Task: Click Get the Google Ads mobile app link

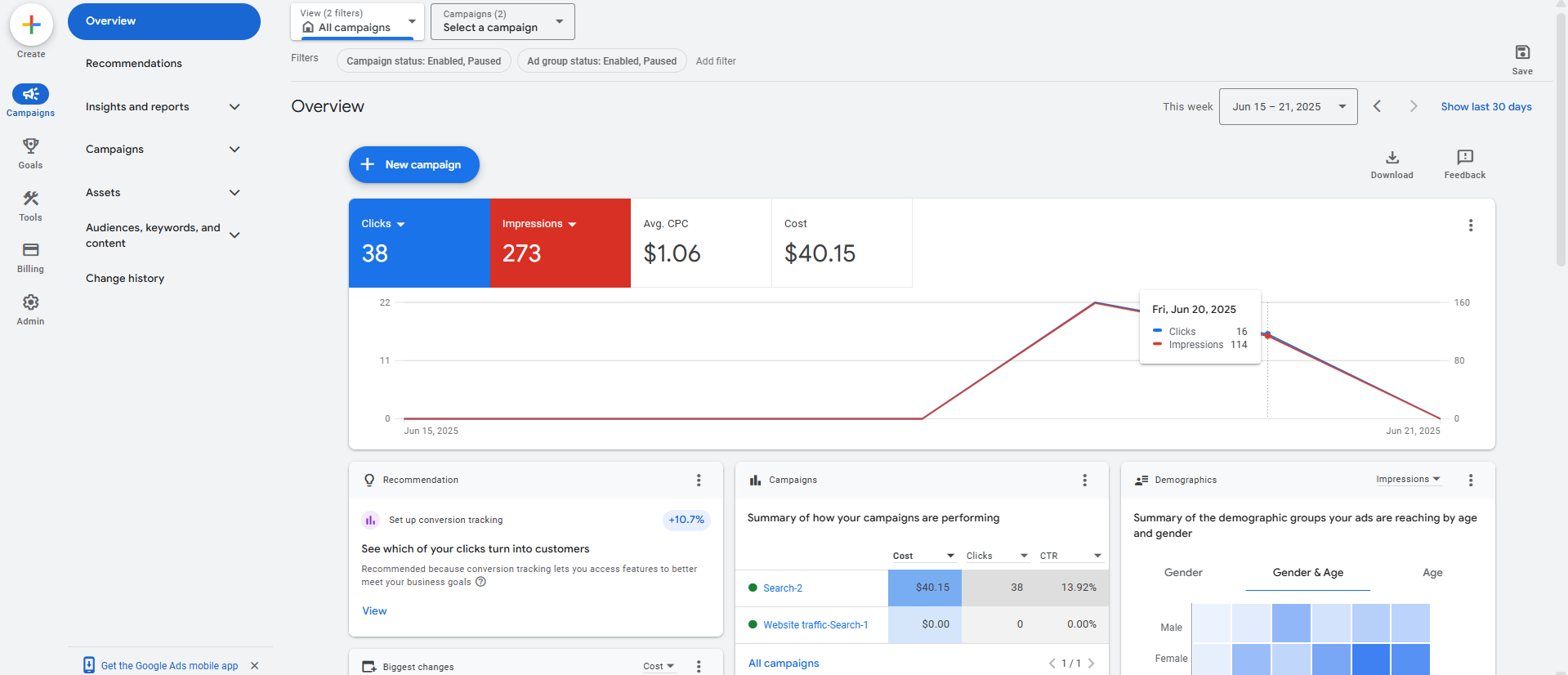Action: (x=170, y=666)
